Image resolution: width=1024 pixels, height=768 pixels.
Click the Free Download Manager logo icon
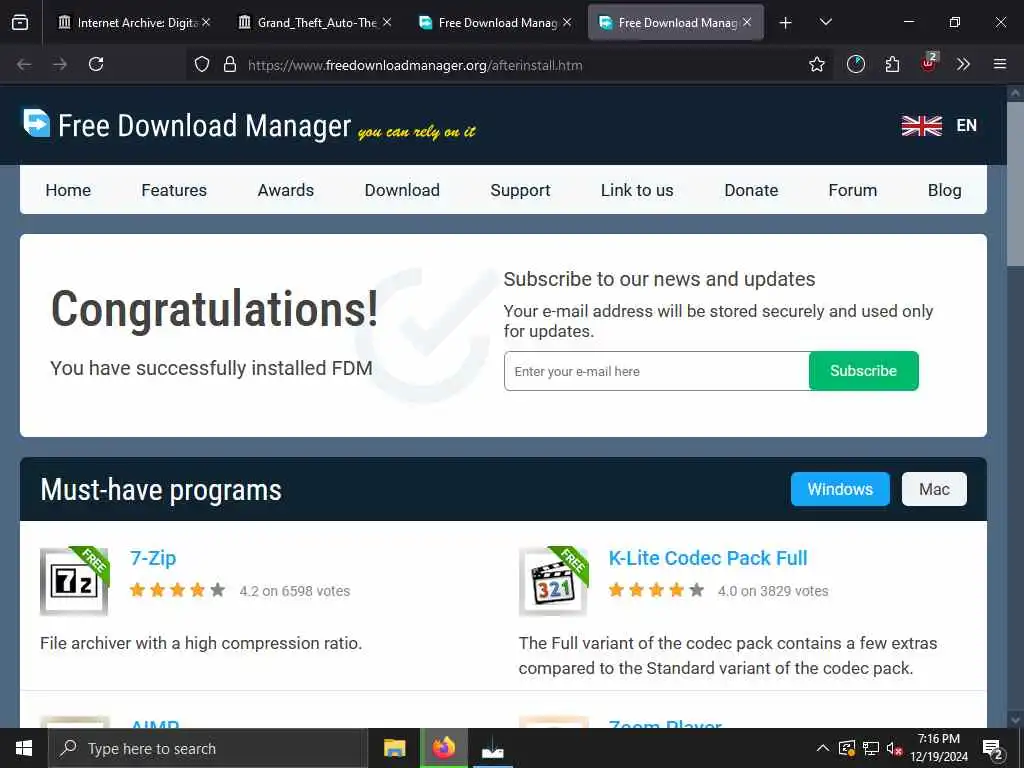(37, 123)
